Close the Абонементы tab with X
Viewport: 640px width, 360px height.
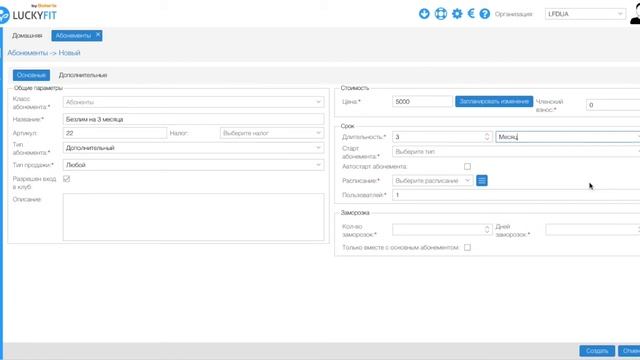[98, 35]
